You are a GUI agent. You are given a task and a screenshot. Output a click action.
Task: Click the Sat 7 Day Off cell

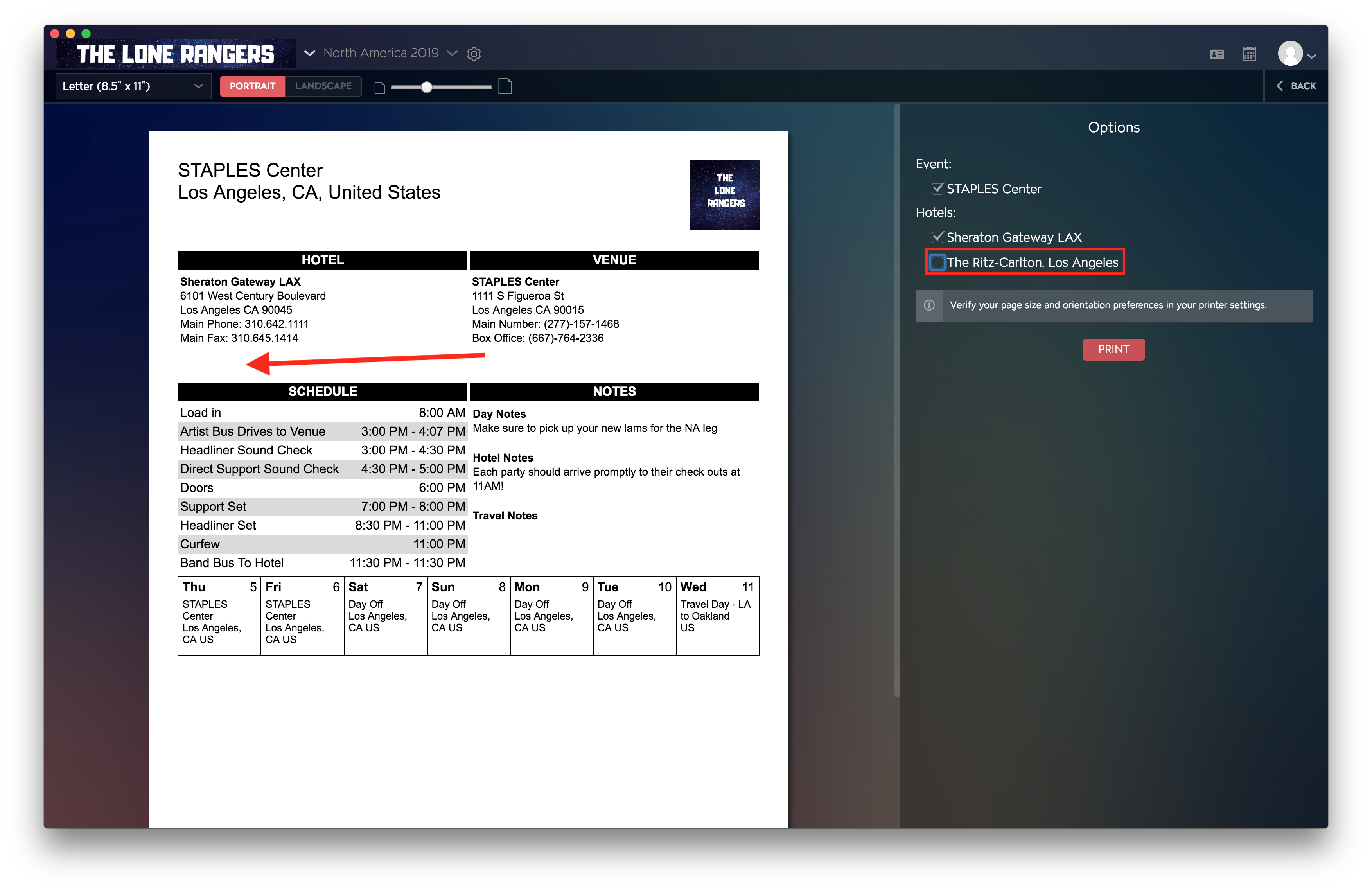[x=386, y=616]
